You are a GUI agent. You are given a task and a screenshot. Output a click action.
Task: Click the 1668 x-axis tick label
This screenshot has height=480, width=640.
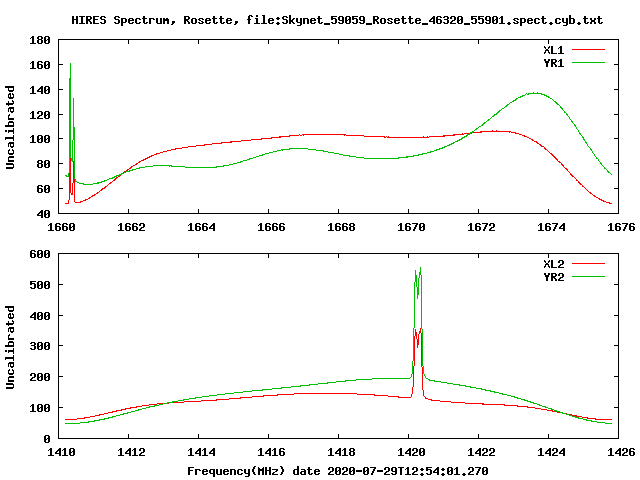(341, 227)
